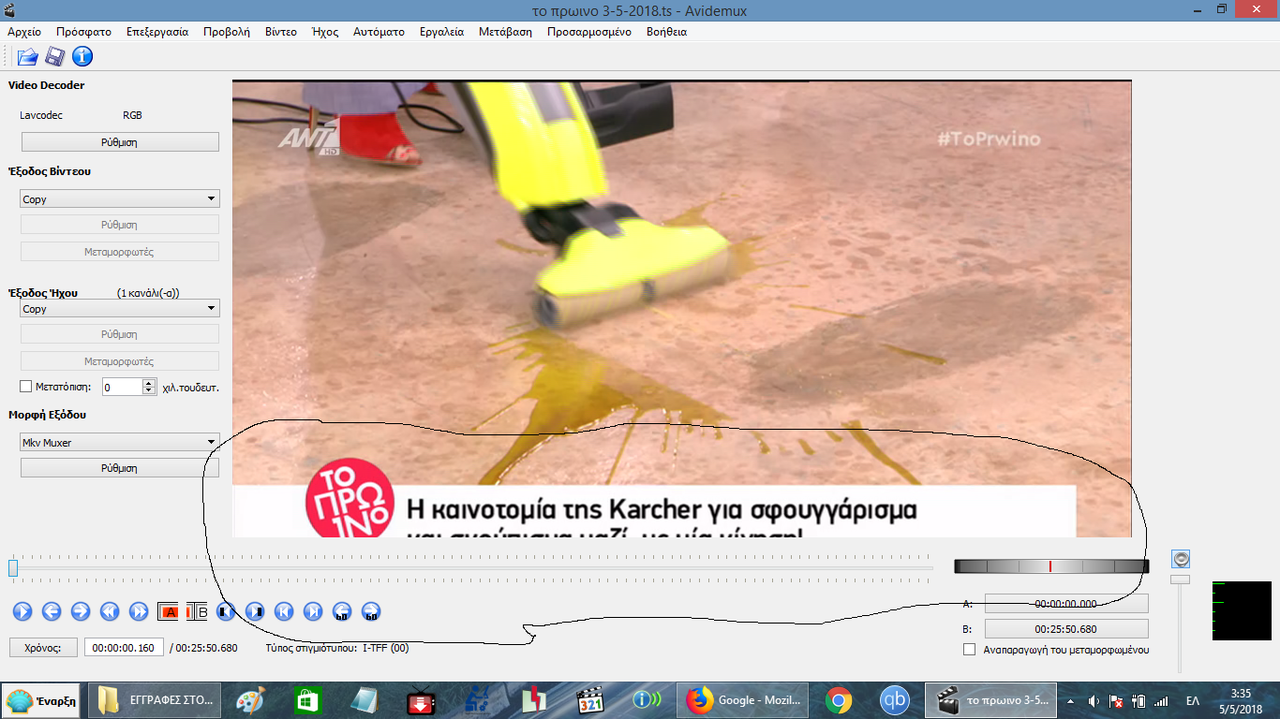The width and height of the screenshot is (1280, 719).
Task: Click the jog shuttle gradient bar
Action: [1051, 566]
